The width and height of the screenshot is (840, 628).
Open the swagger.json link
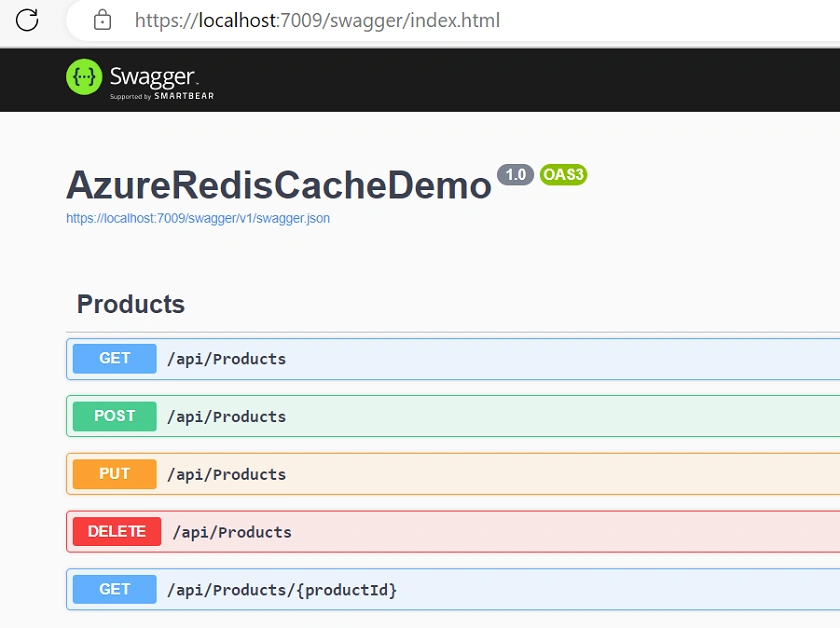point(198,219)
